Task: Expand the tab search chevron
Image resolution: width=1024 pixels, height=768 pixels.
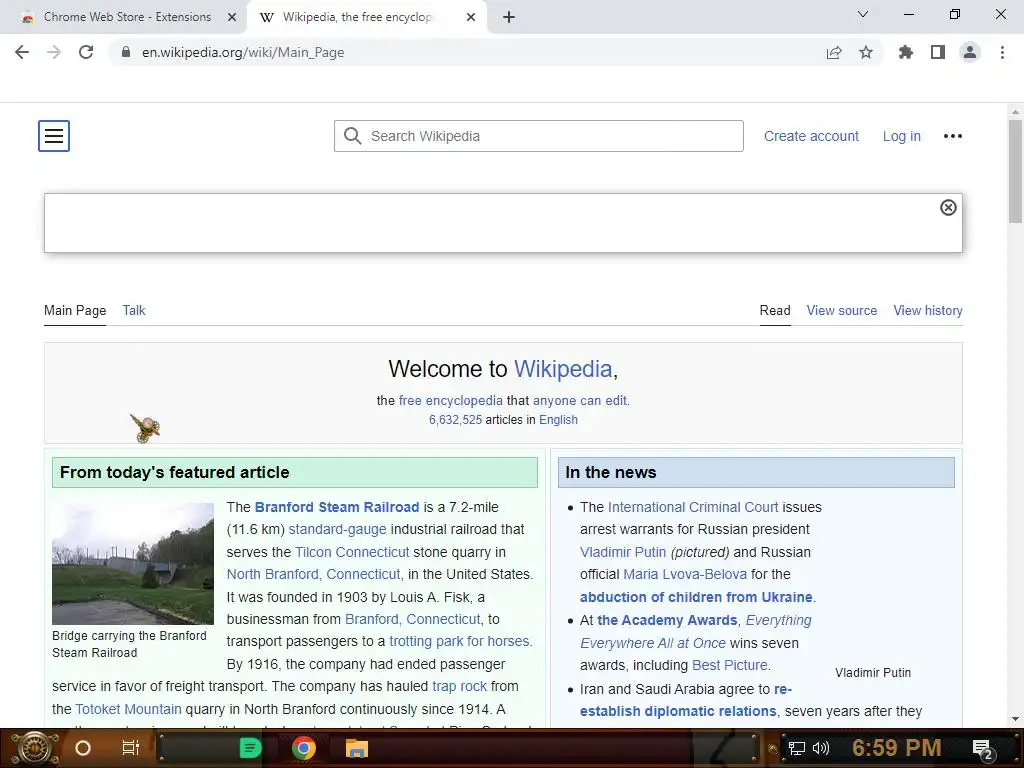Action: pos(863,14)
